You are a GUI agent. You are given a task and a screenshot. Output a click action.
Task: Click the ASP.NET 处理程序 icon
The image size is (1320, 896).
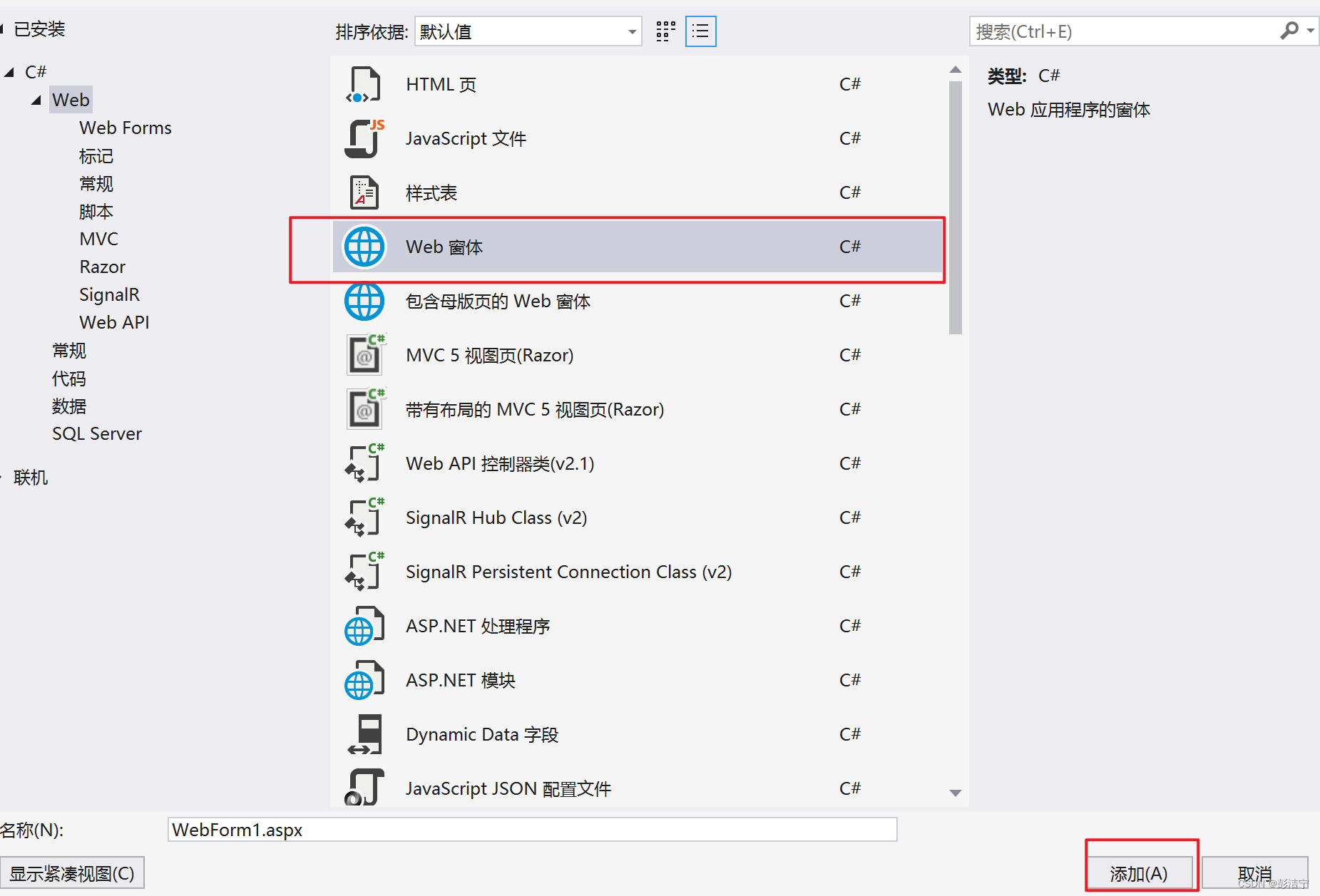[x=364, y=626]
